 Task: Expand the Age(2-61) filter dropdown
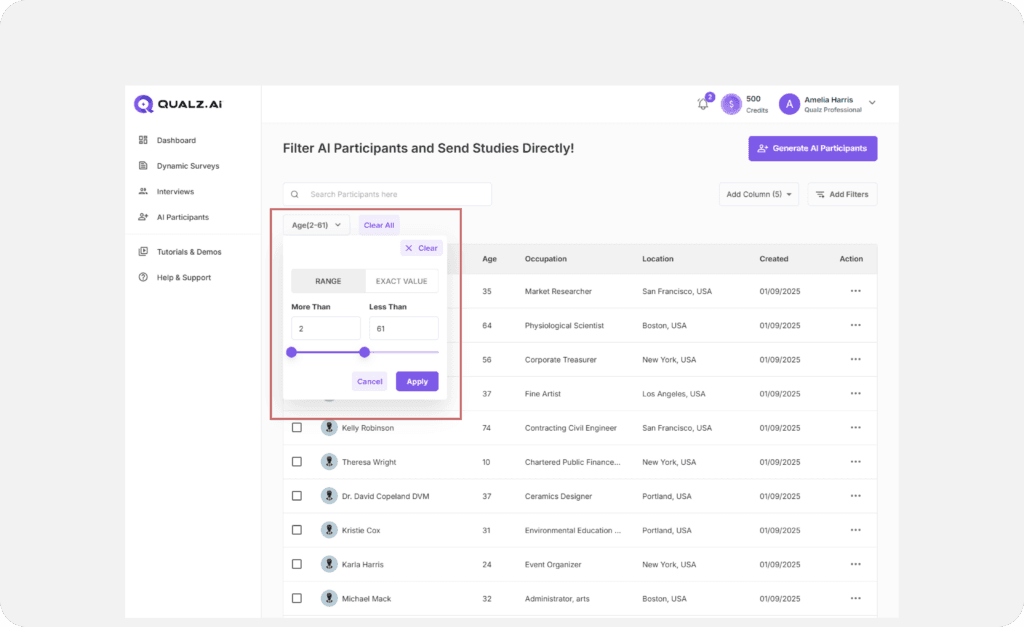[x=316, y=225]
